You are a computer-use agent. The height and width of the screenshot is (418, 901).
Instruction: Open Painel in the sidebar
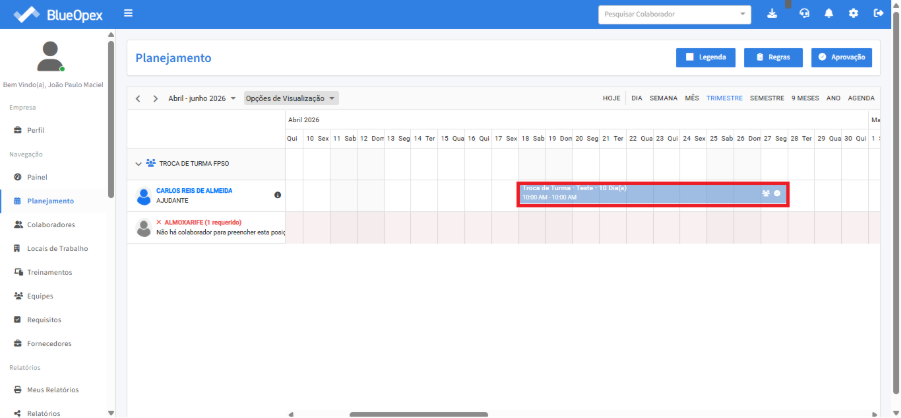[37, 177]
